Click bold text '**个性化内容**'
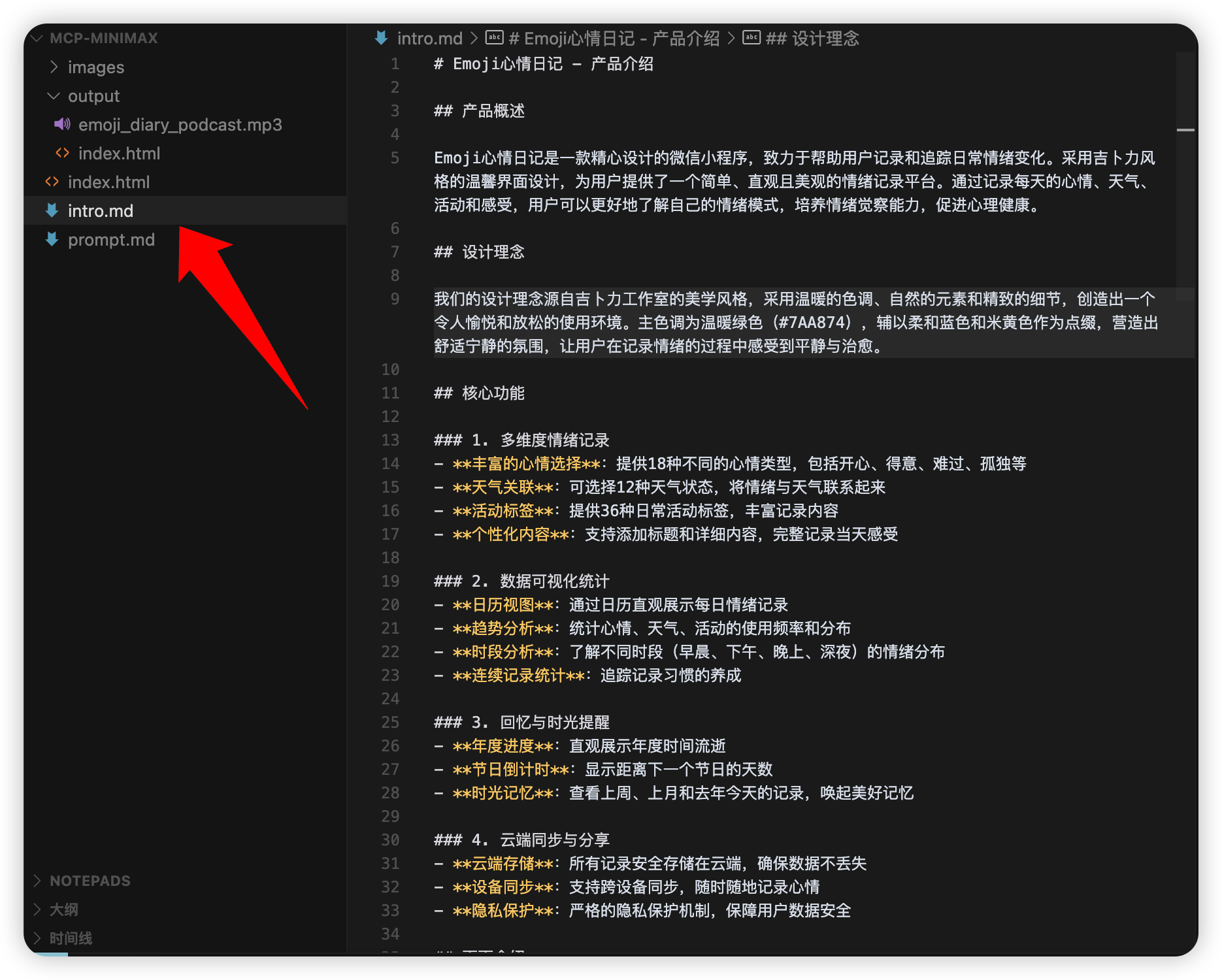This screenshot has height=980, width=1222. [x=510, y=534]
